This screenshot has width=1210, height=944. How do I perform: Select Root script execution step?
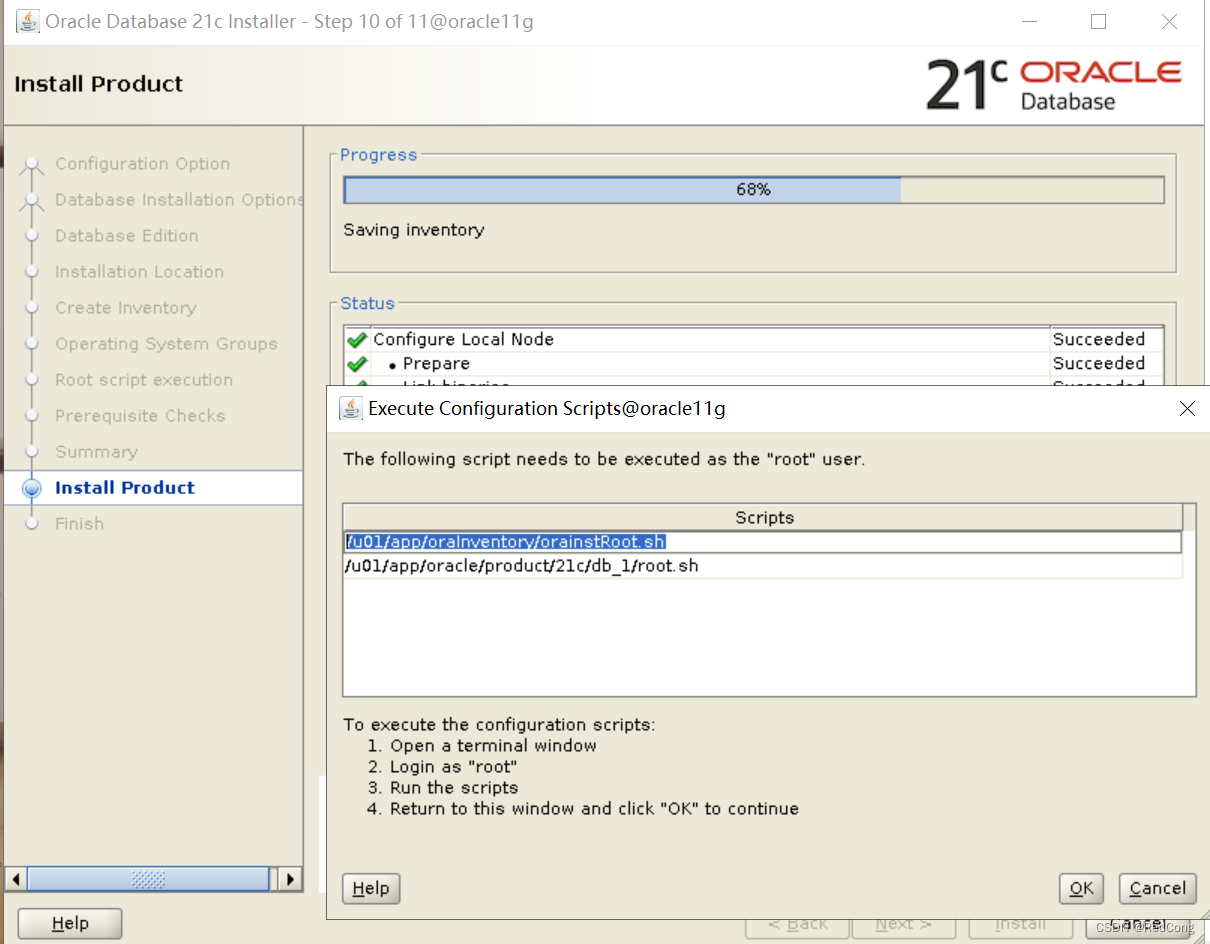point(144,380)
